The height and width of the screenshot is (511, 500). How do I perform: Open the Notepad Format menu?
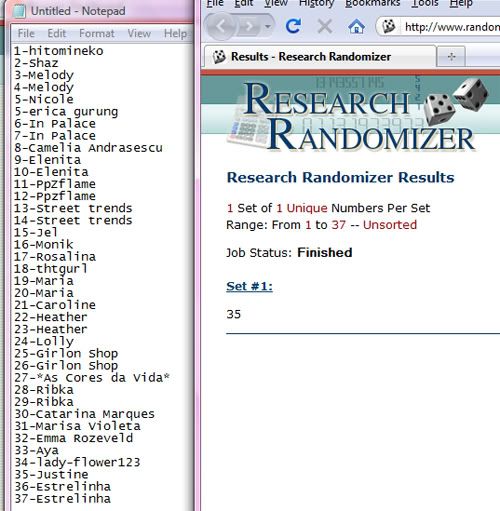pyautogui.click(x=97, y=33)
